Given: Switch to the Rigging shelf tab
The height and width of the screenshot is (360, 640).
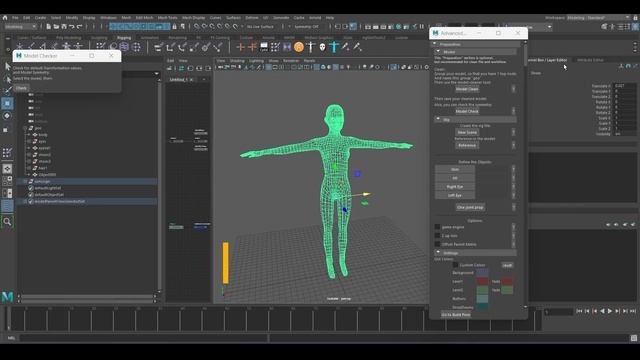Looking at the screenshot, I should [124, 38].
